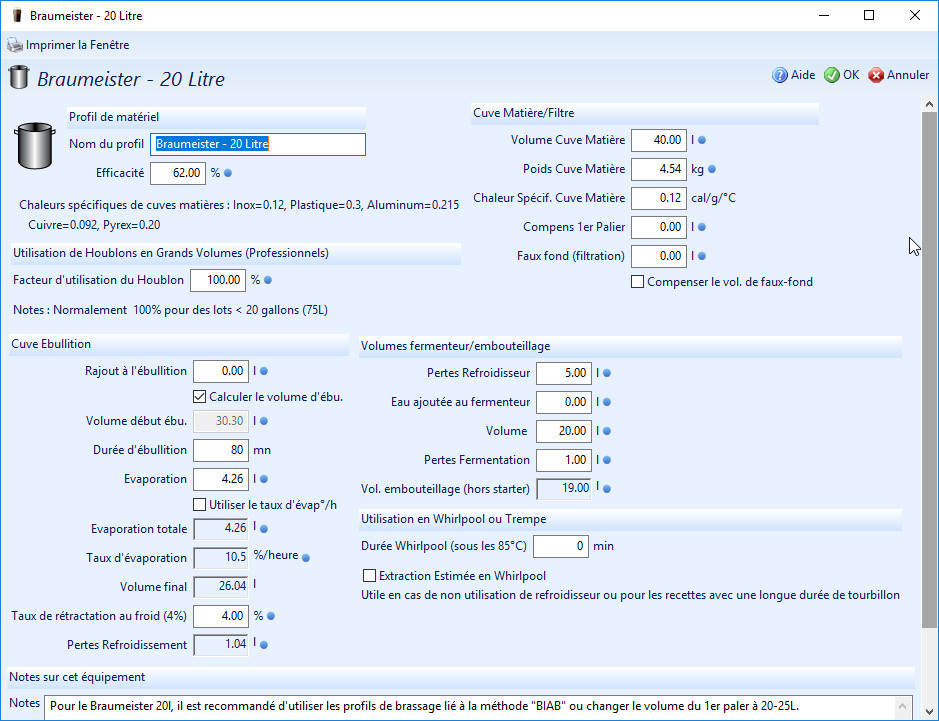
Task: Click the green OK checkmark icon
Action: 831,75
